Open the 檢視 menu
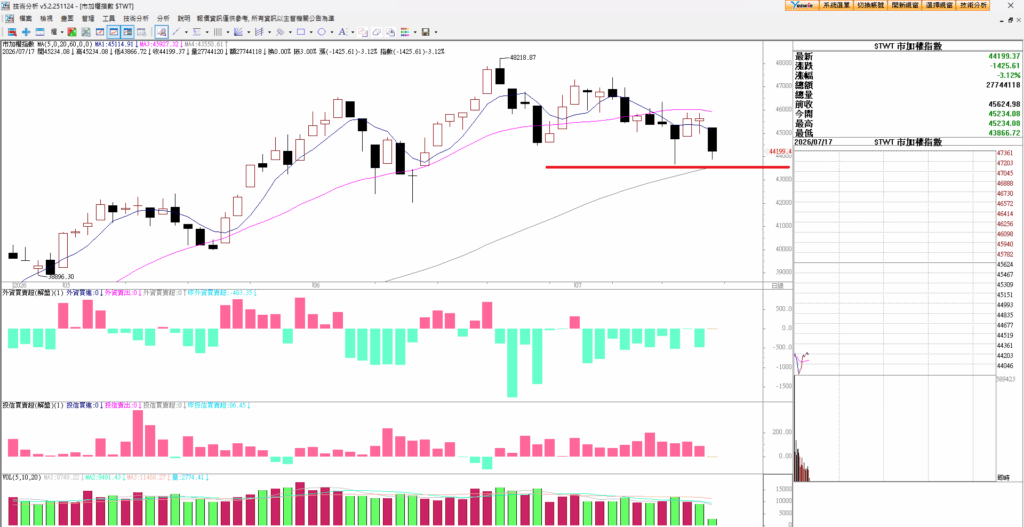The image size is (1024, 527). (46, 18)
